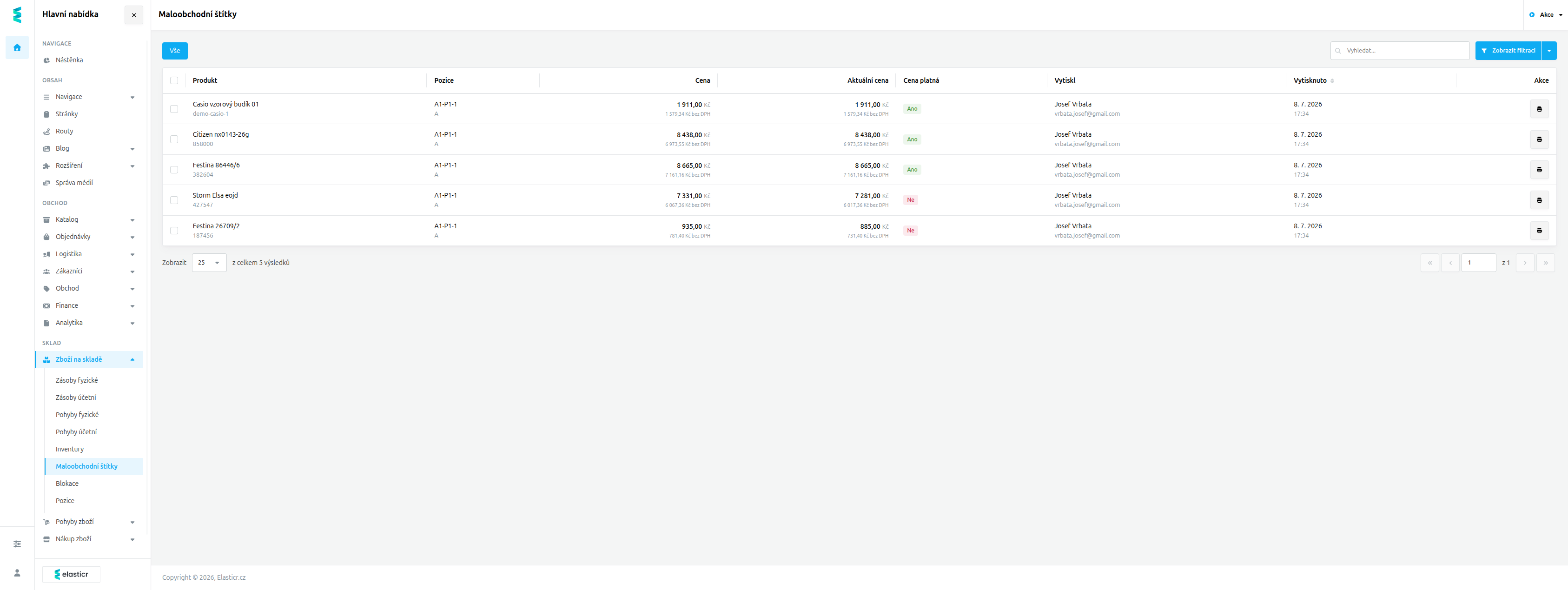Open the dropdown arrow beside Zobrazit filtraci

[x=1549, y=51]
